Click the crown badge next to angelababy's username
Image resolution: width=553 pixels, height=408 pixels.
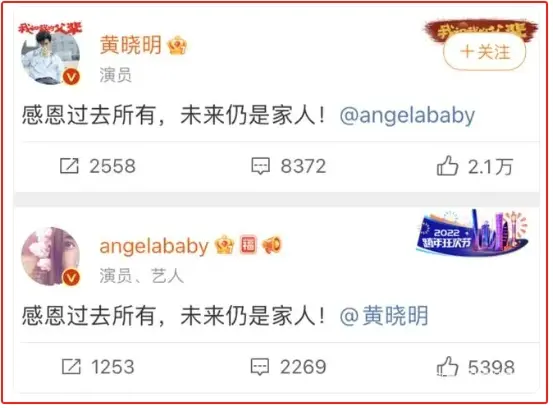(225, 245)
